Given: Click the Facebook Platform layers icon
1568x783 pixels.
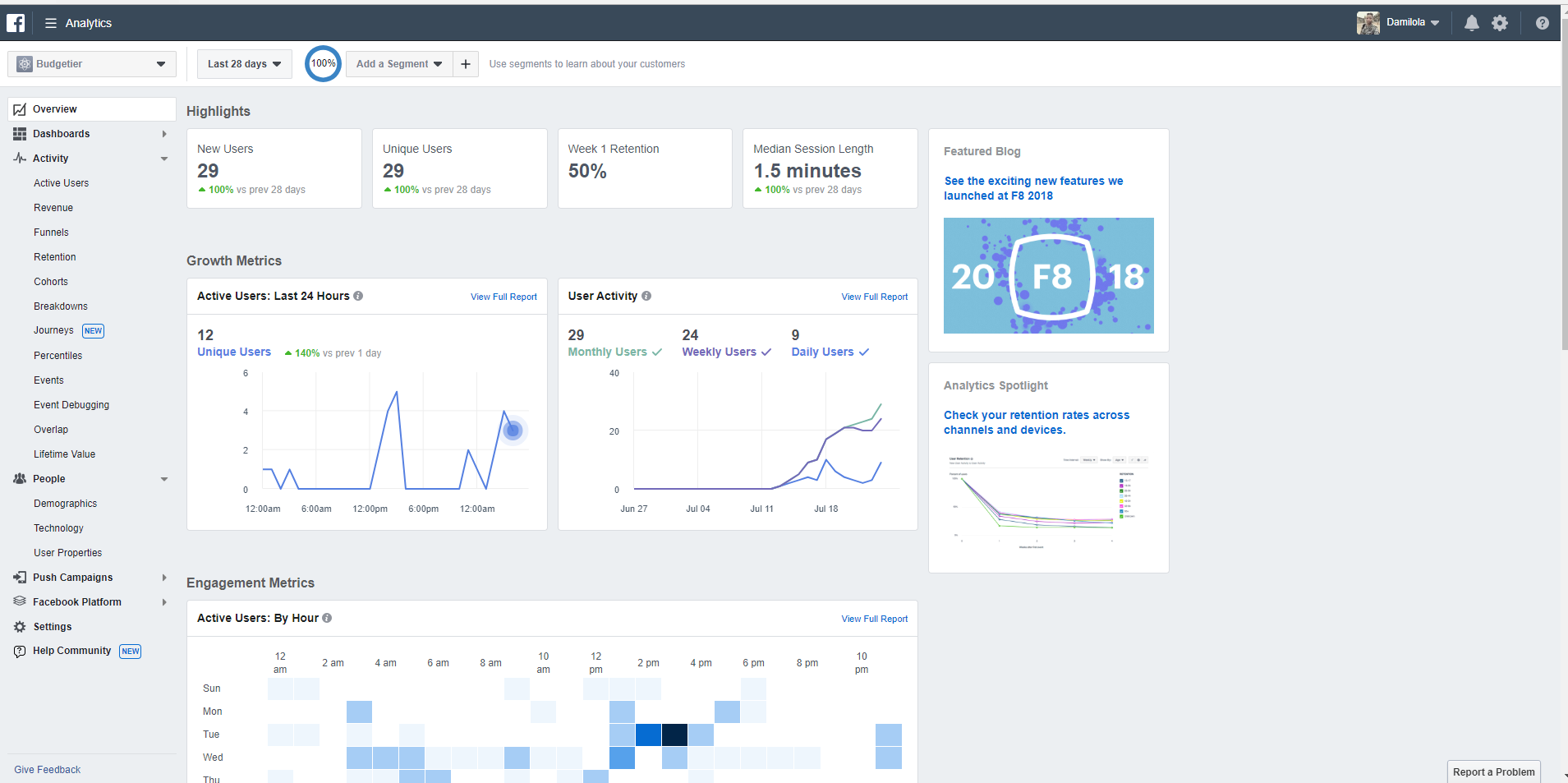Looking at the screenshot, I should [20, 601].
